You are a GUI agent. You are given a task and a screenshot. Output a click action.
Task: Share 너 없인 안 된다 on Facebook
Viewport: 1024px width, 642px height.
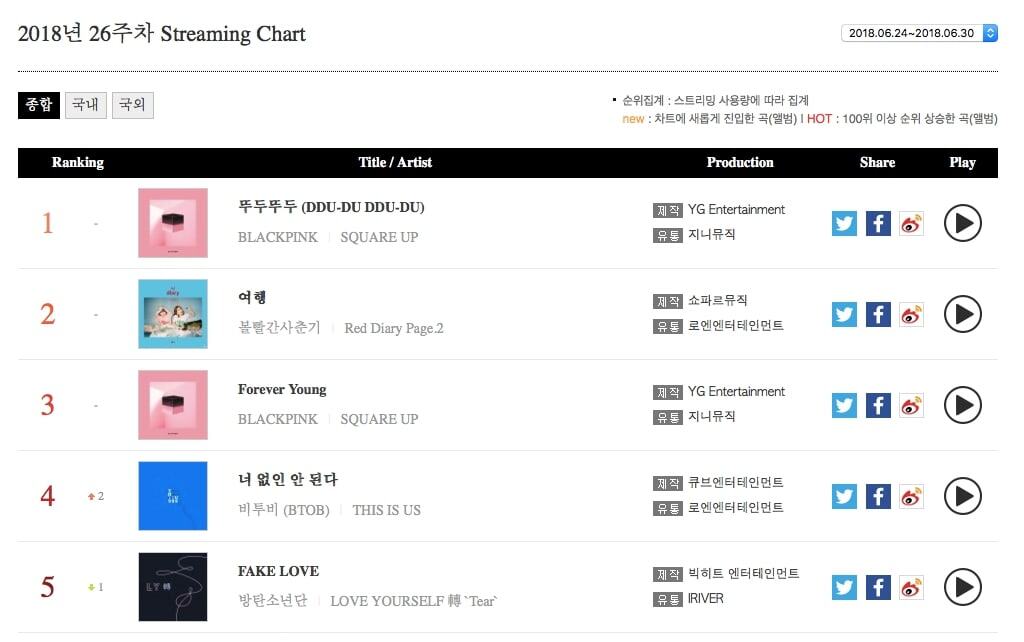(x=878, y=496)
